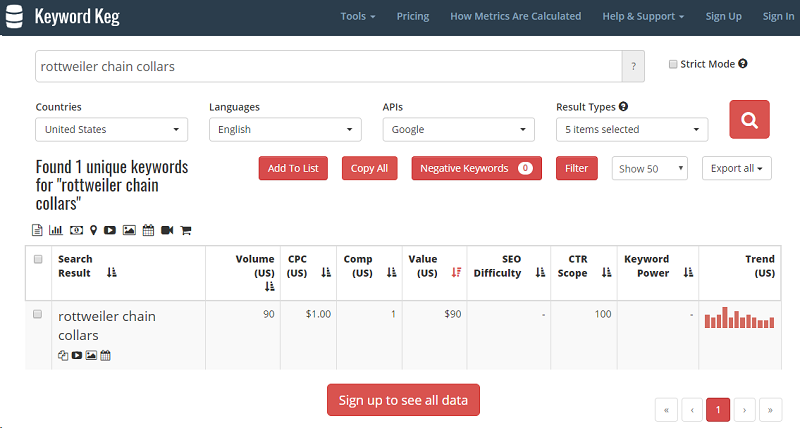Image resolution: width=800 pixels, height=428 pixels.
Task: Sort by Value (US) column
Action: [456, 272]
